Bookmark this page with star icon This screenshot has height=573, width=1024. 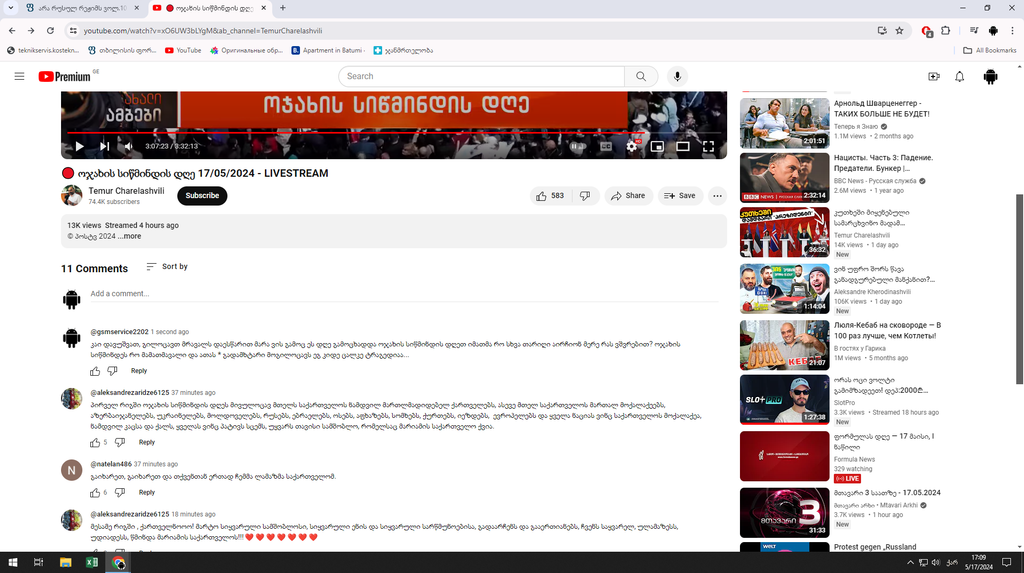[x=899, y=30]
